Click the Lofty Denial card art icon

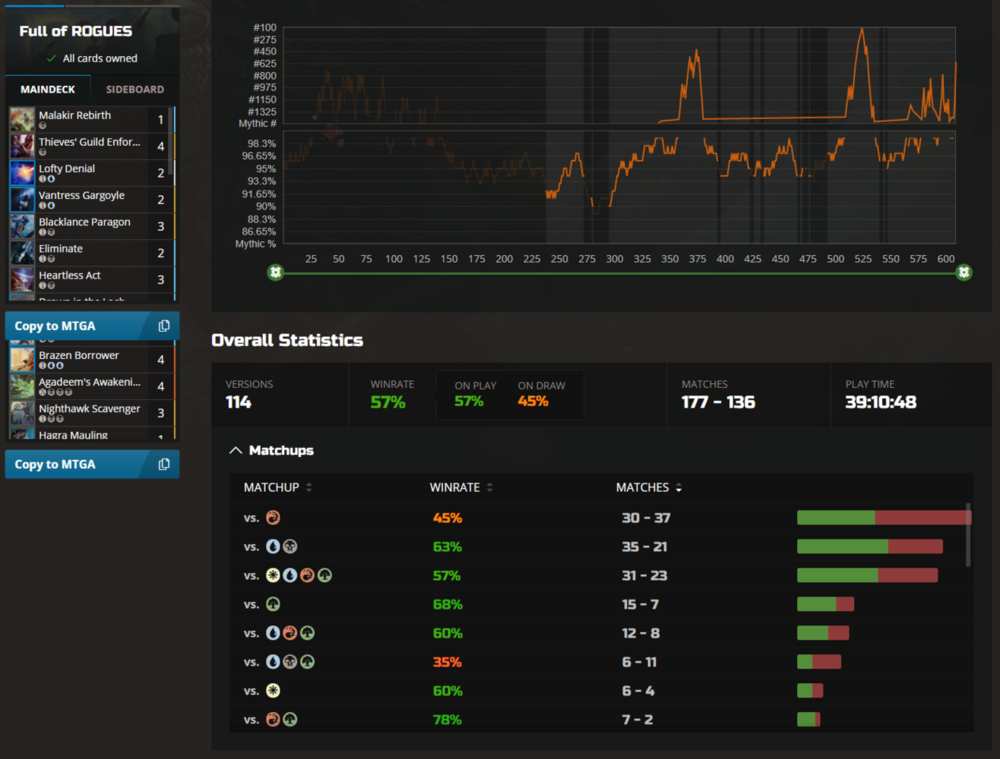(x=22, y=173)
